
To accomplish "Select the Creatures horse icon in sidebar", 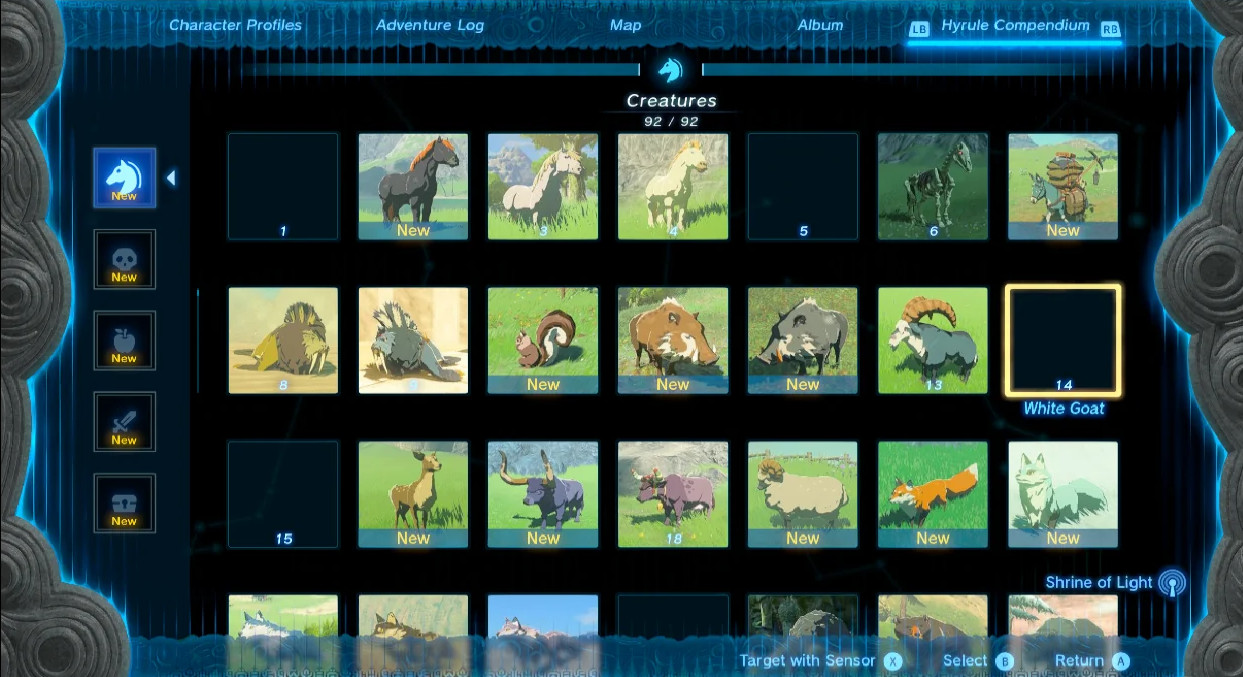I will coord(124,177).
